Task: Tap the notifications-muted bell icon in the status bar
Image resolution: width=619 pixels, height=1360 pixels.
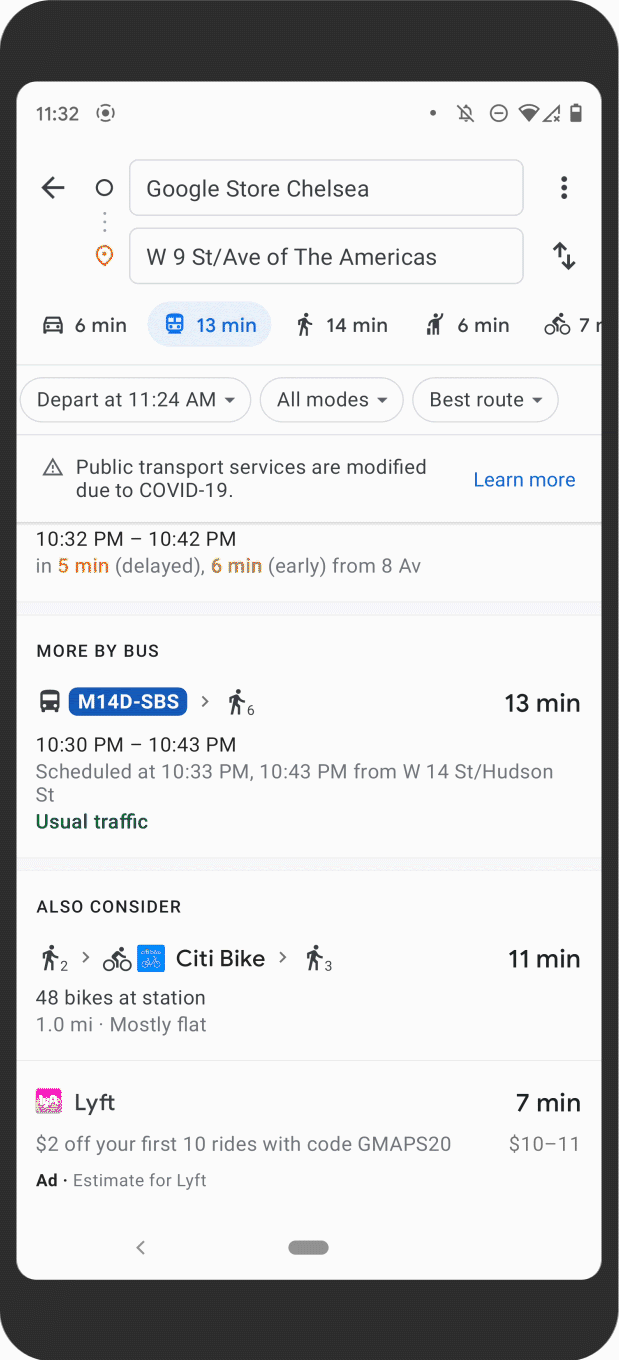Action: (x=465, y=113)
